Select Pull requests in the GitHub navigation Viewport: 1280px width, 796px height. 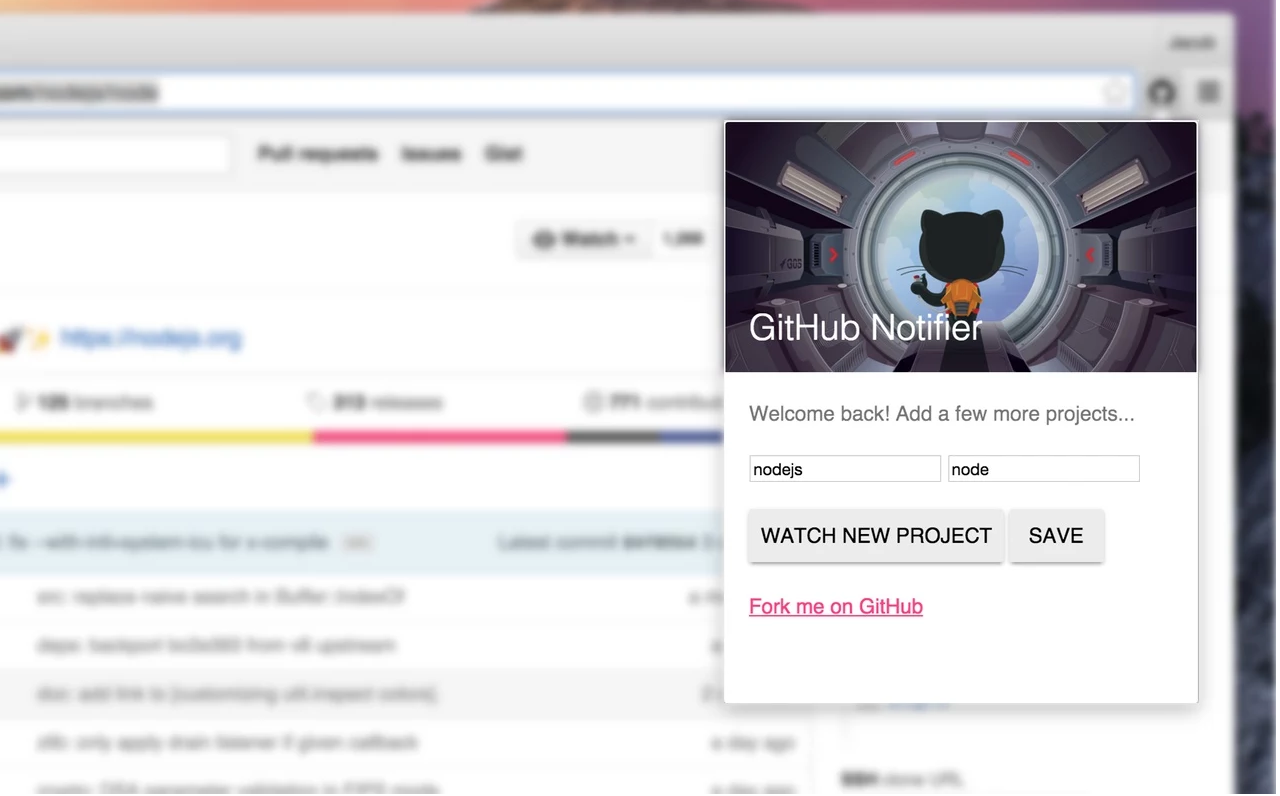317,153
